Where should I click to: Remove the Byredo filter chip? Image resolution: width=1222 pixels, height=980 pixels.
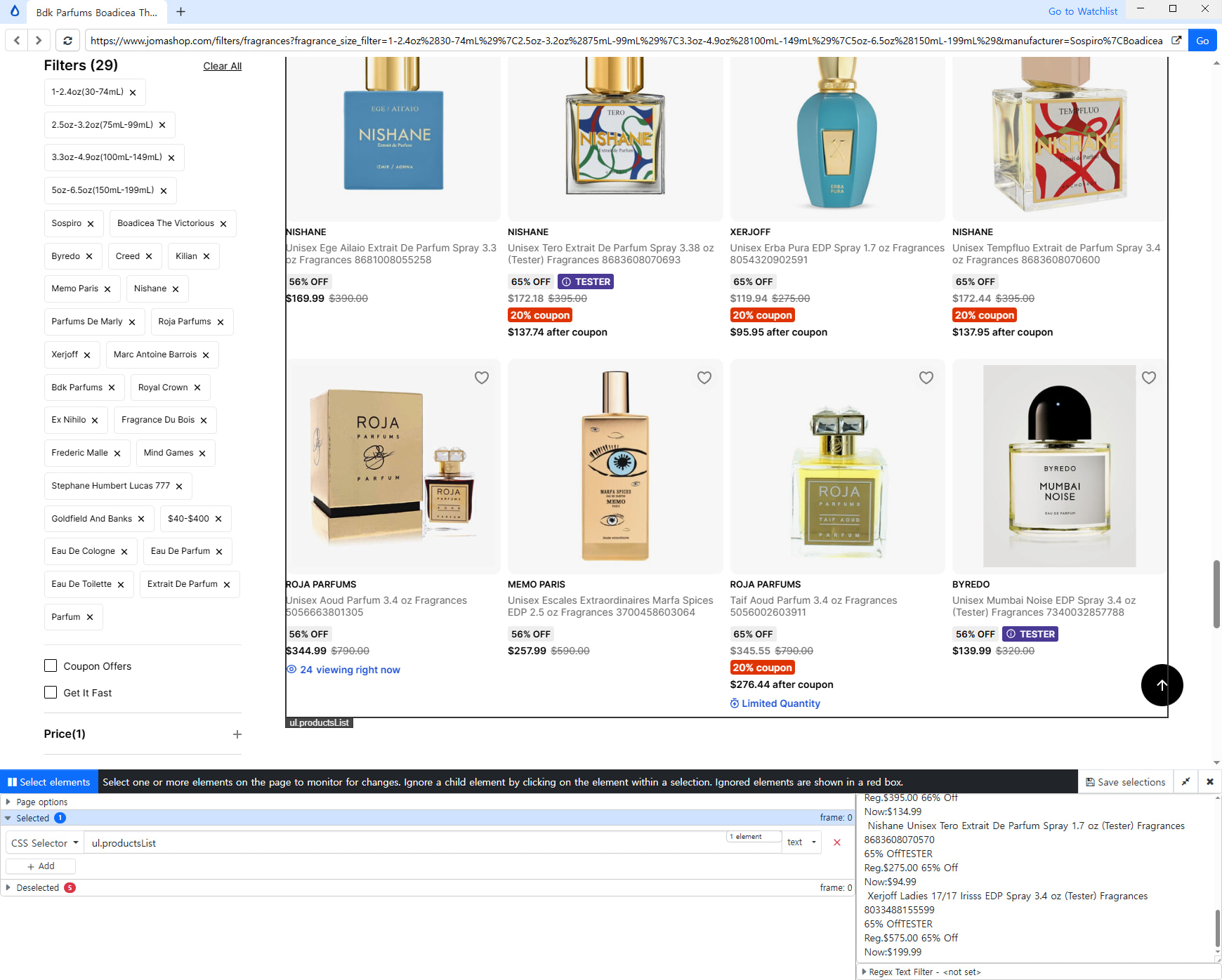pyautogui.click(x=89, y=257)
